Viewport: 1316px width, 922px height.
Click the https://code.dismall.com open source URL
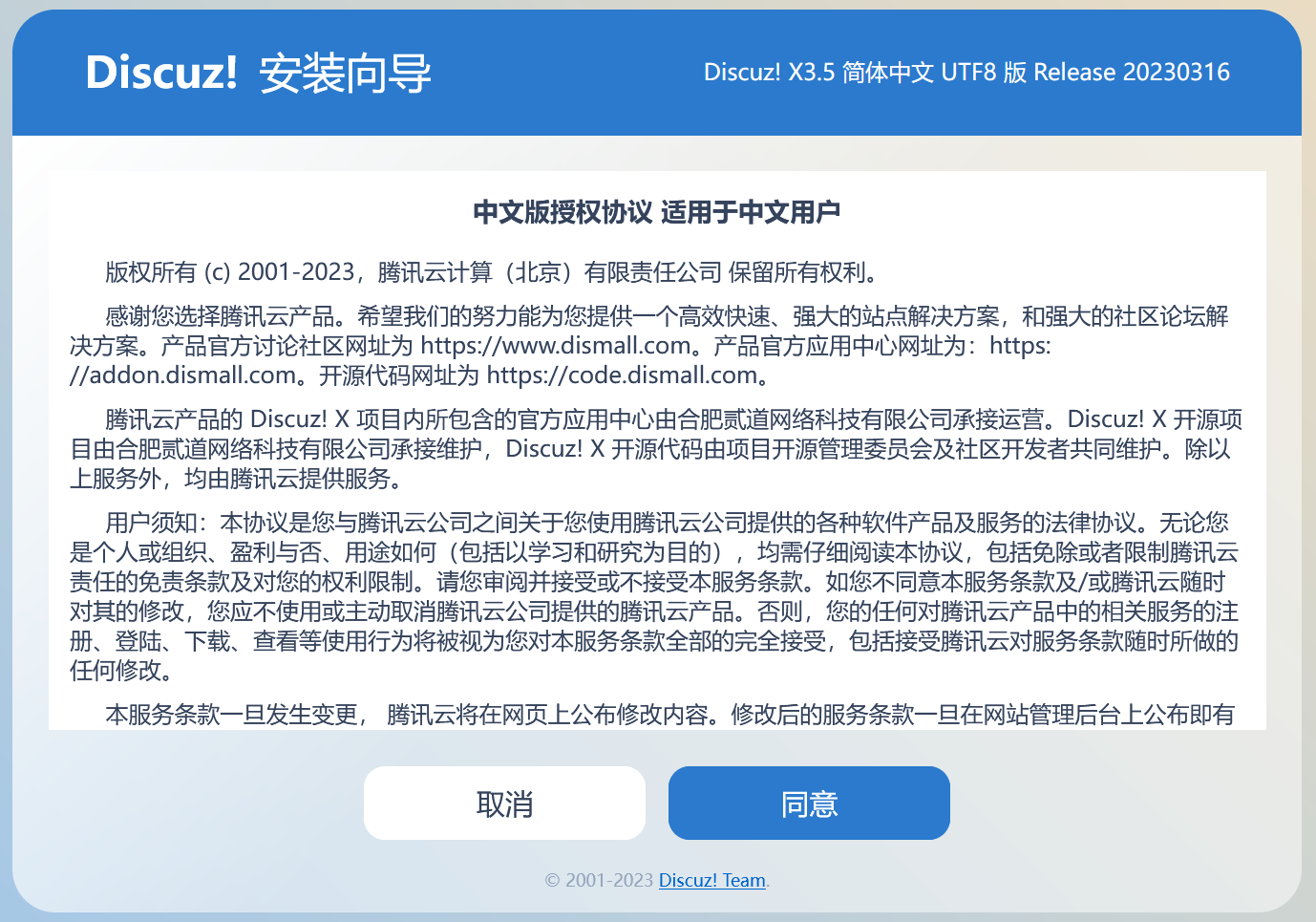[621, 375]
